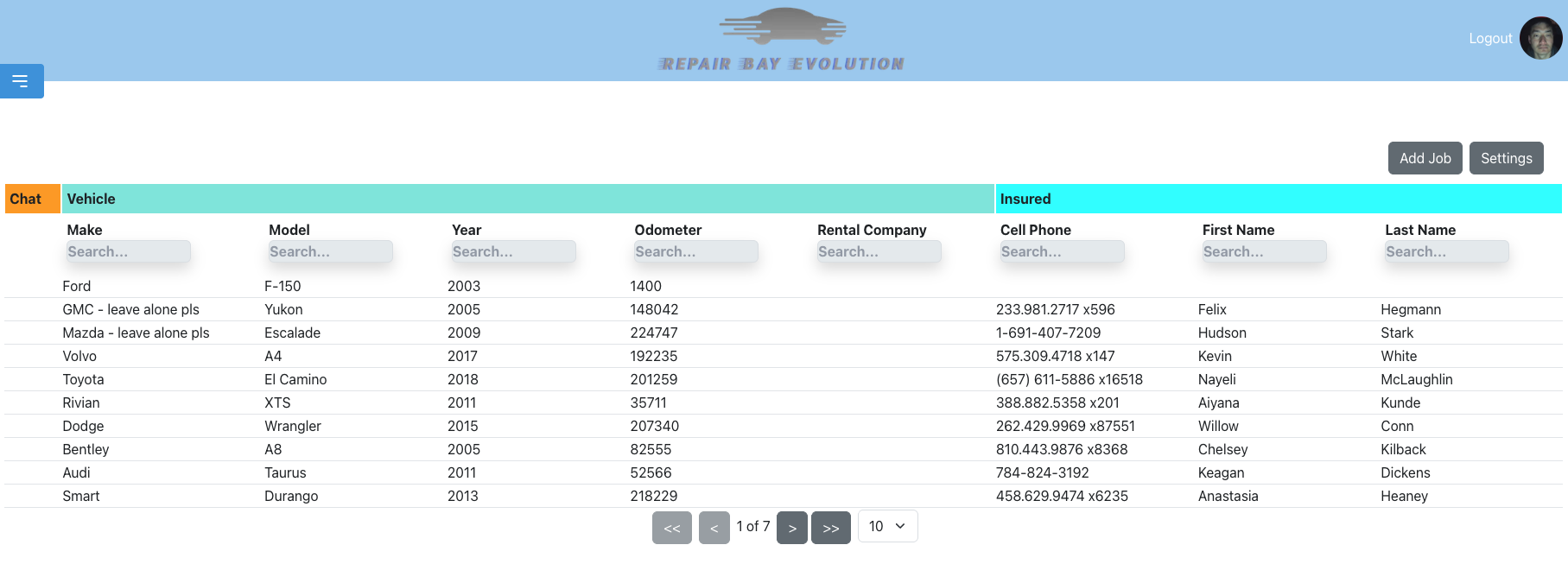Sort by the Year column header
The height and width of the screenshot is (564, 1568).
(x=467, y=230)
